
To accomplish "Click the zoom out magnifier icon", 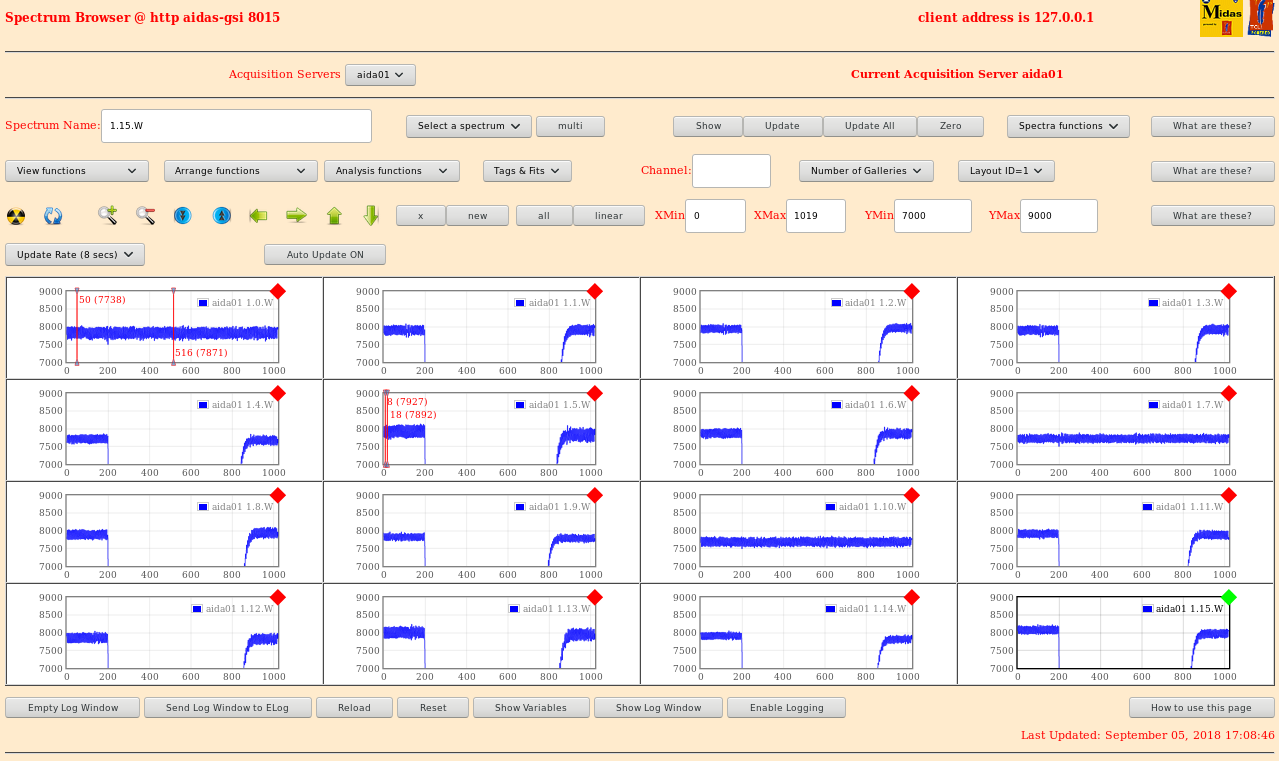I will coord(146,215).
